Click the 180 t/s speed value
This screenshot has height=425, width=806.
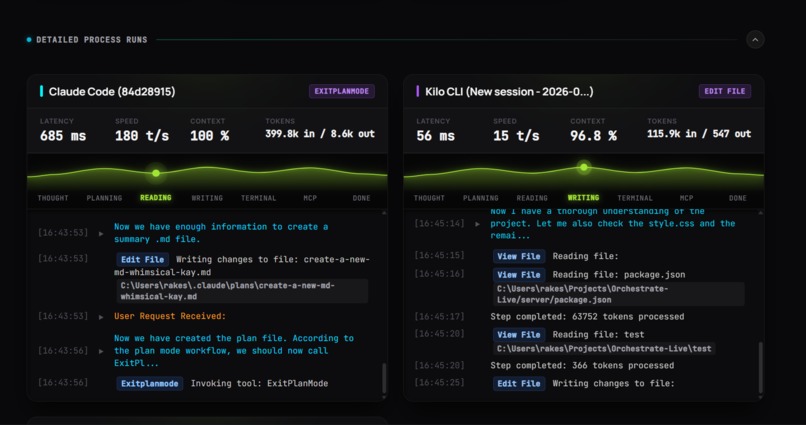(142, 136)
